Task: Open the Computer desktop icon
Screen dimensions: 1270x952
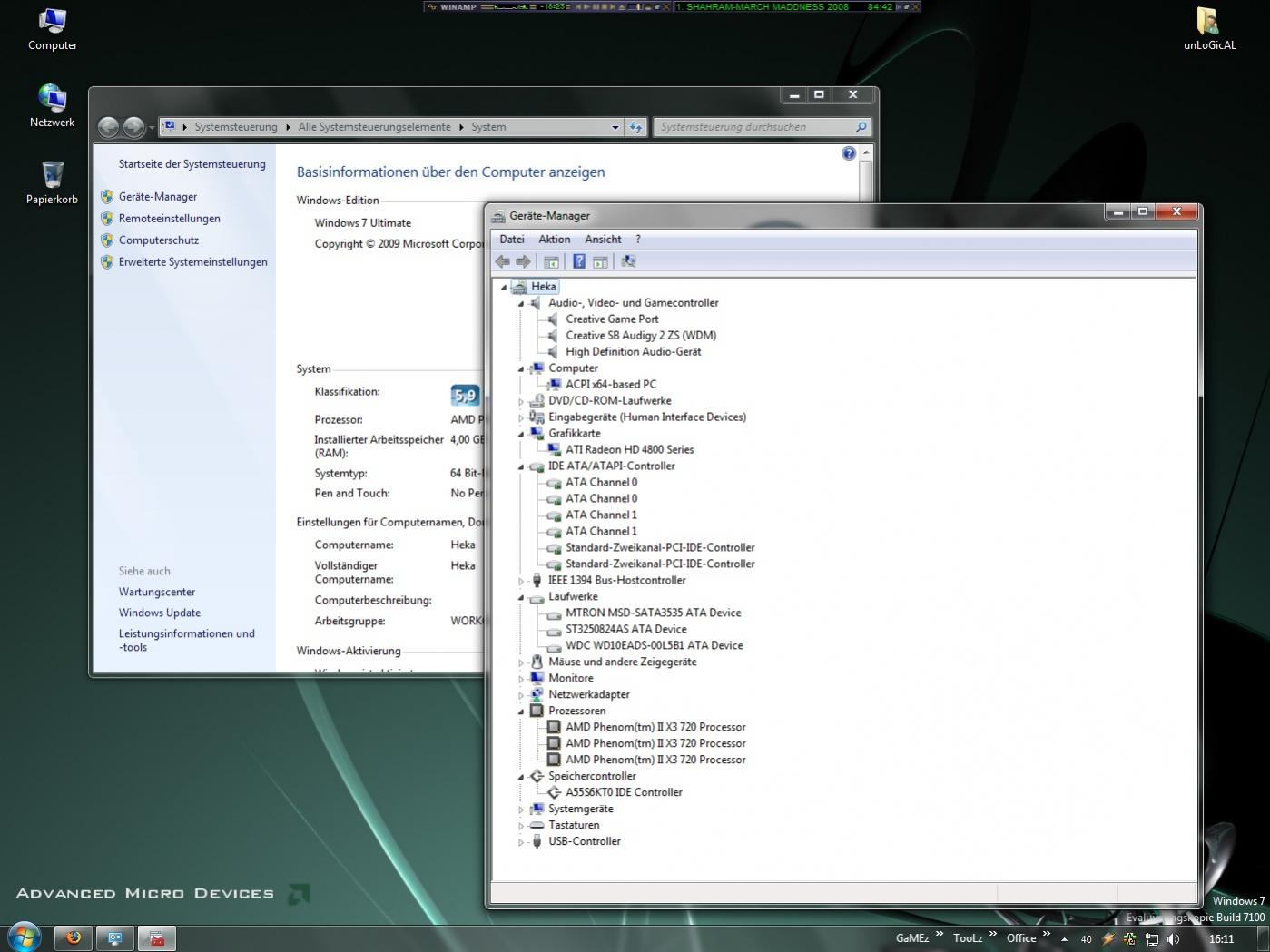Action: (x=53, y=29)
